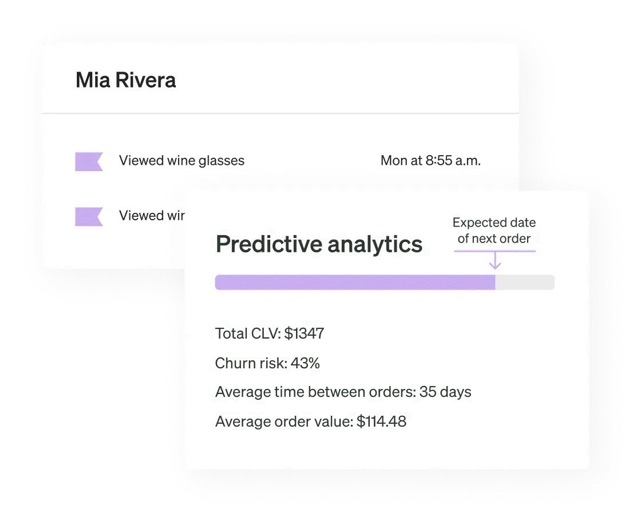This screenshot has width=640, height=520.
Task: Select the Expected date of next order label
Action: pyautogui.click(x=494, y=230)
